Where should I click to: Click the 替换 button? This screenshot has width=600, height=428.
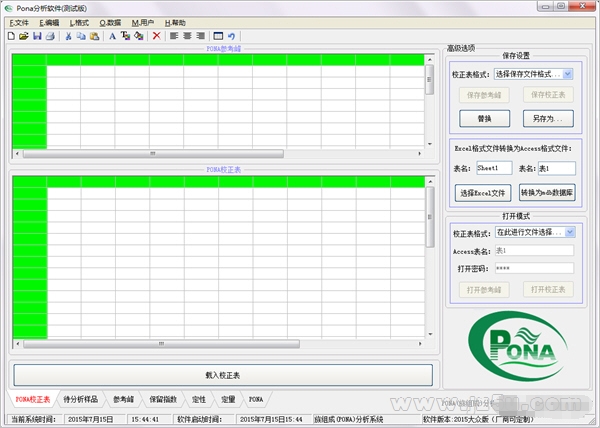484,119
